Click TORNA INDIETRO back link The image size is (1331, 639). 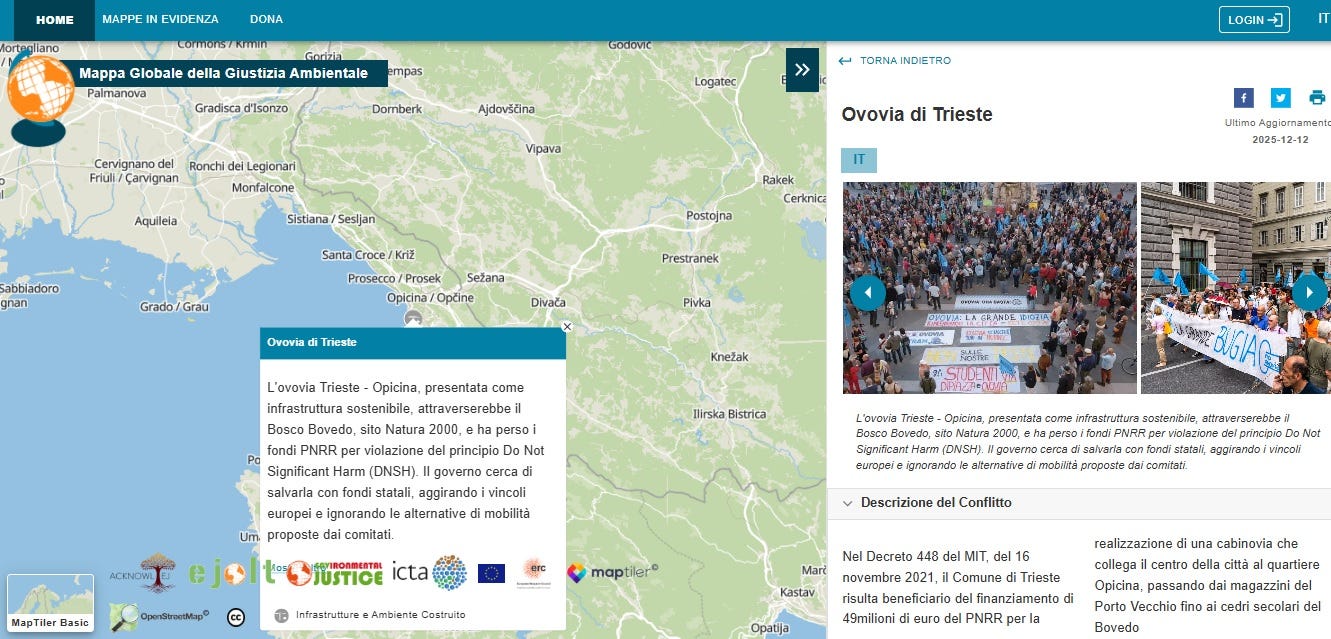(894, 61)
